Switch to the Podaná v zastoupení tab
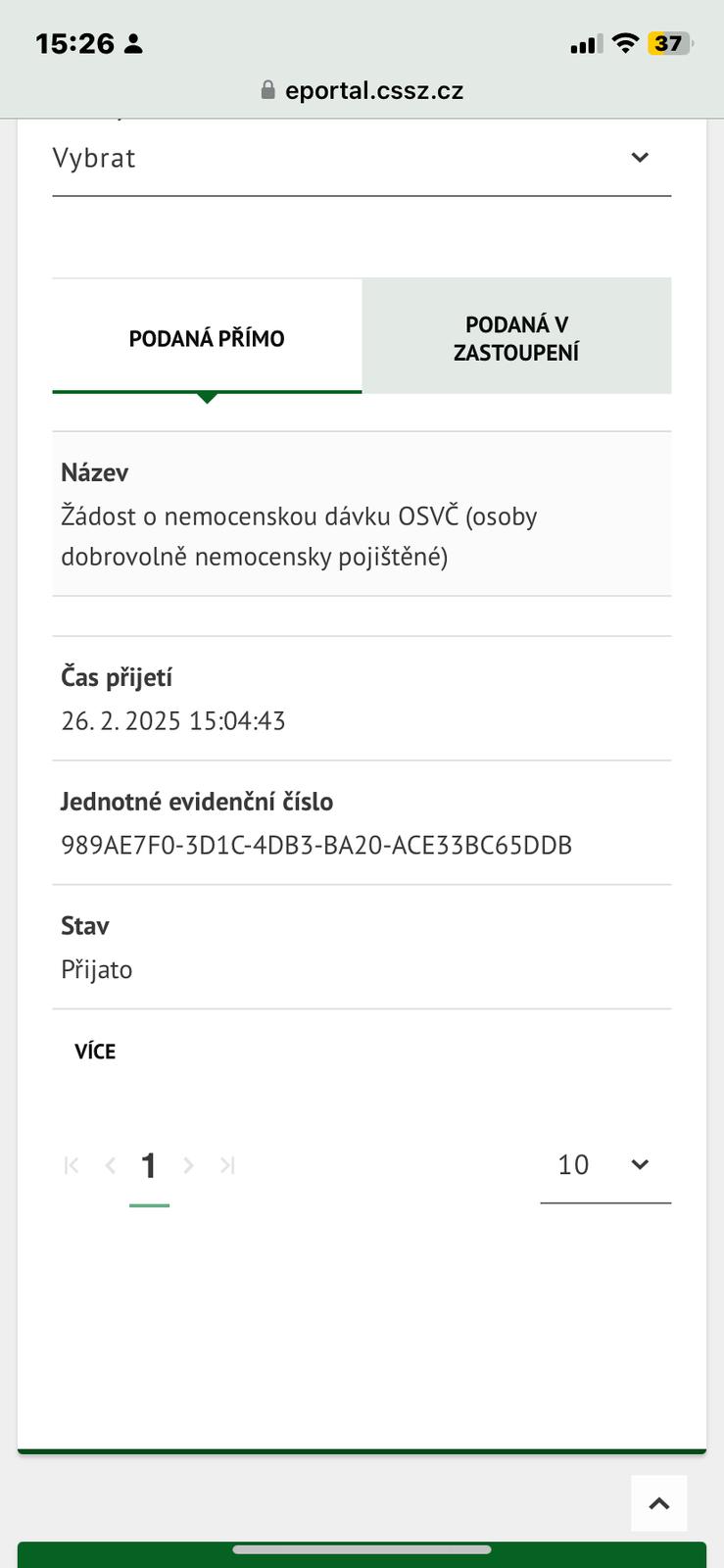 tap(516, 338)
